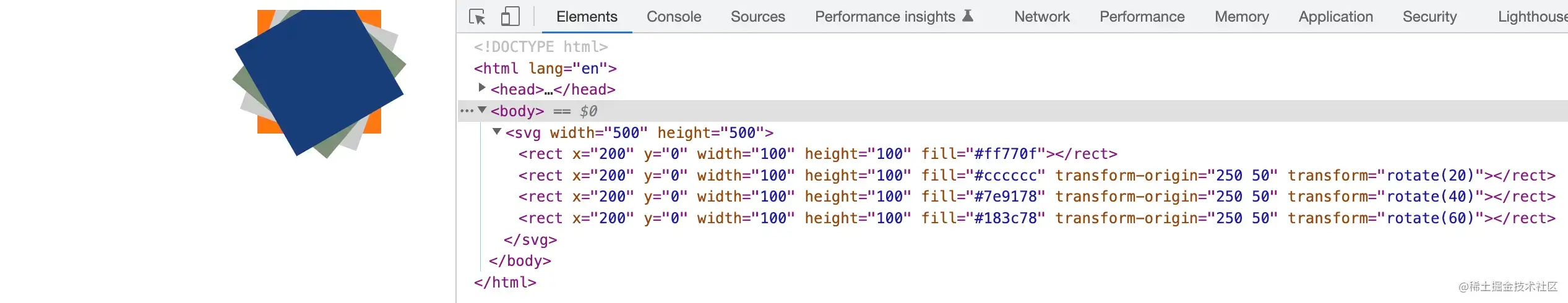
Task: Select the Memory tab
Action: [x=1241, y=17]
